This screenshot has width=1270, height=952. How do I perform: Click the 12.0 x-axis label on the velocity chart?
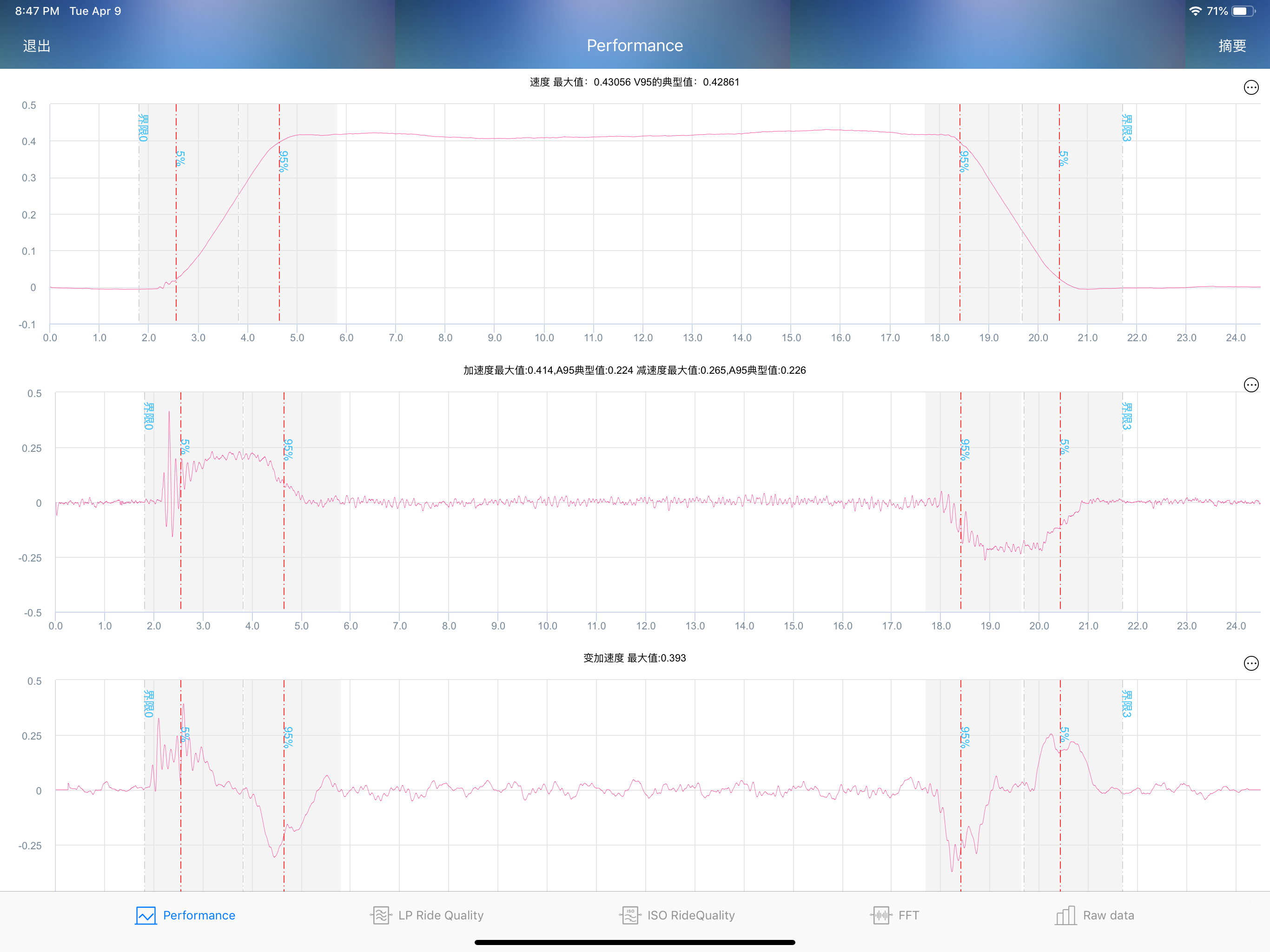pos(643,337)
